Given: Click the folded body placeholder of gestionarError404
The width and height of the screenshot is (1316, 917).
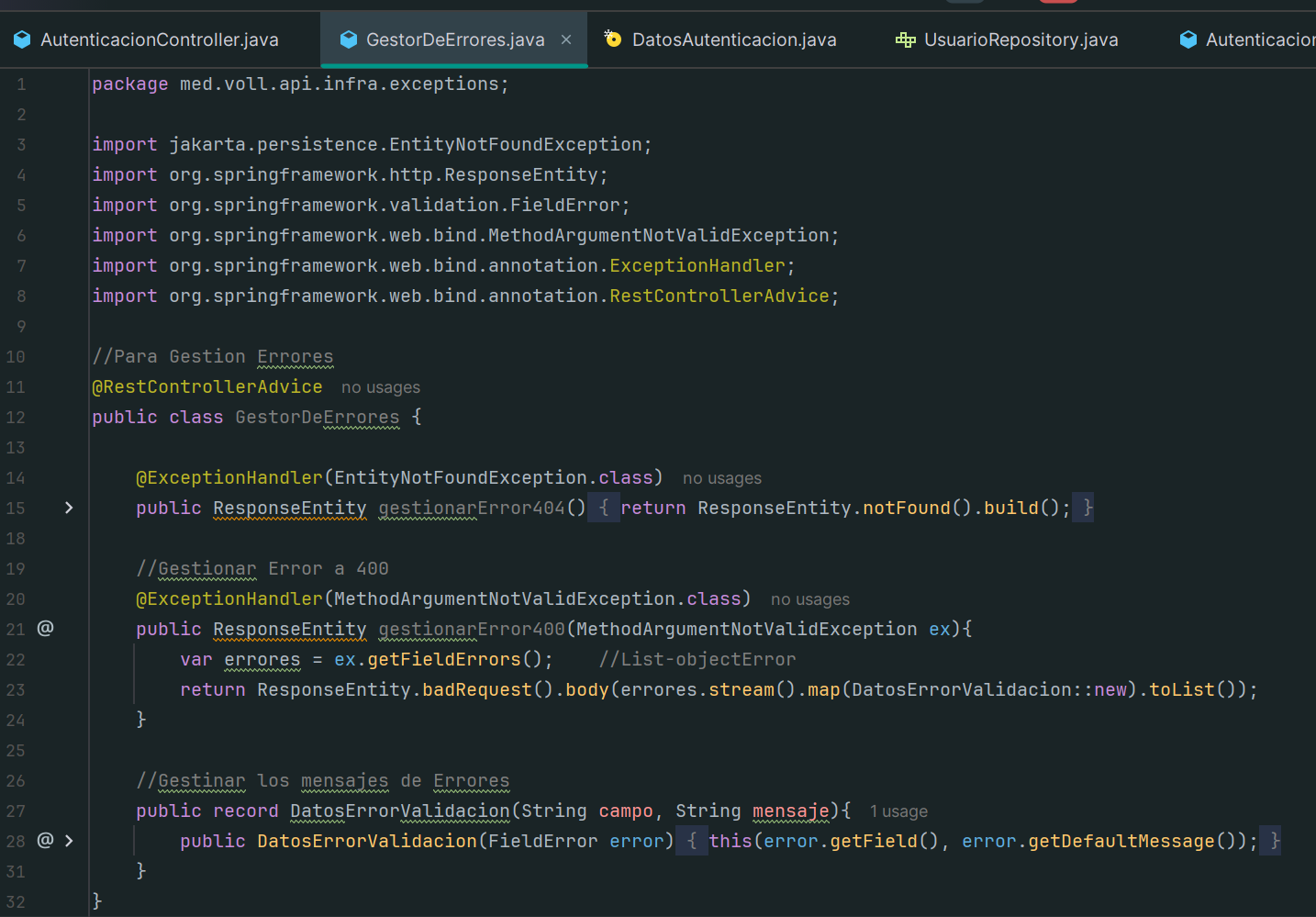Looking at the screenshot, I should coord(604,508).
